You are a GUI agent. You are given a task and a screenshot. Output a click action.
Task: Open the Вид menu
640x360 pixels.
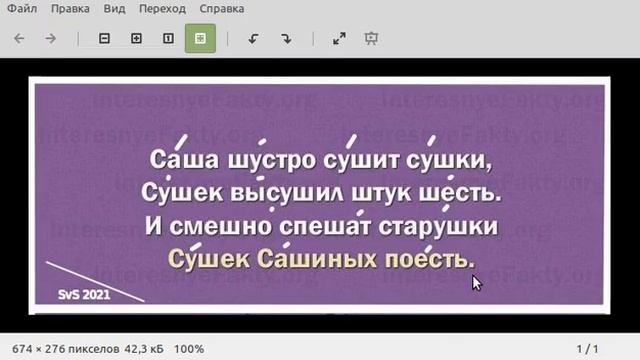(x=114, y=9)
